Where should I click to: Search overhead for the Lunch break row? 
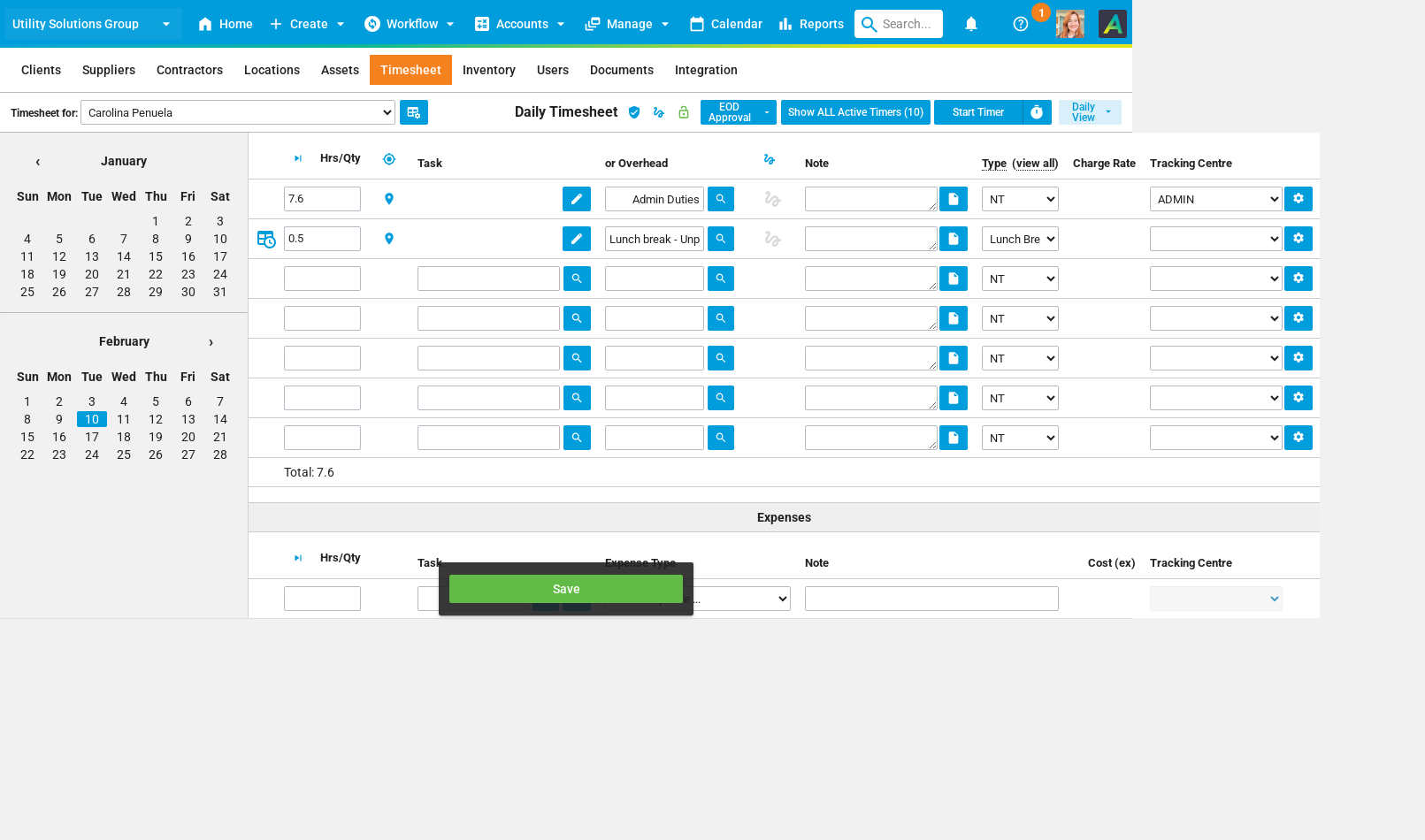point(720,239)
